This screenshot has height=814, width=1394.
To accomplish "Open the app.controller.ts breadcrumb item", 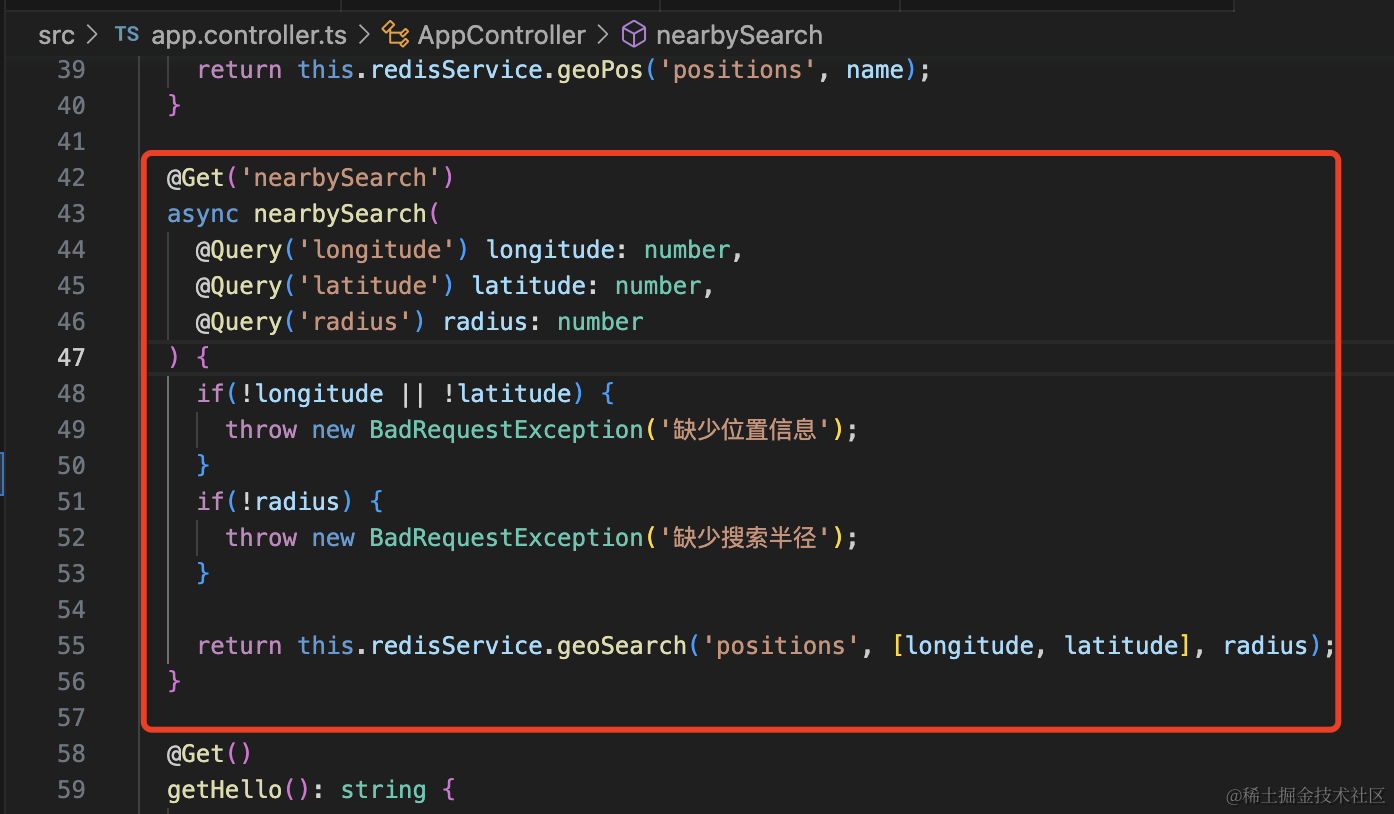I will coord(248,35).
